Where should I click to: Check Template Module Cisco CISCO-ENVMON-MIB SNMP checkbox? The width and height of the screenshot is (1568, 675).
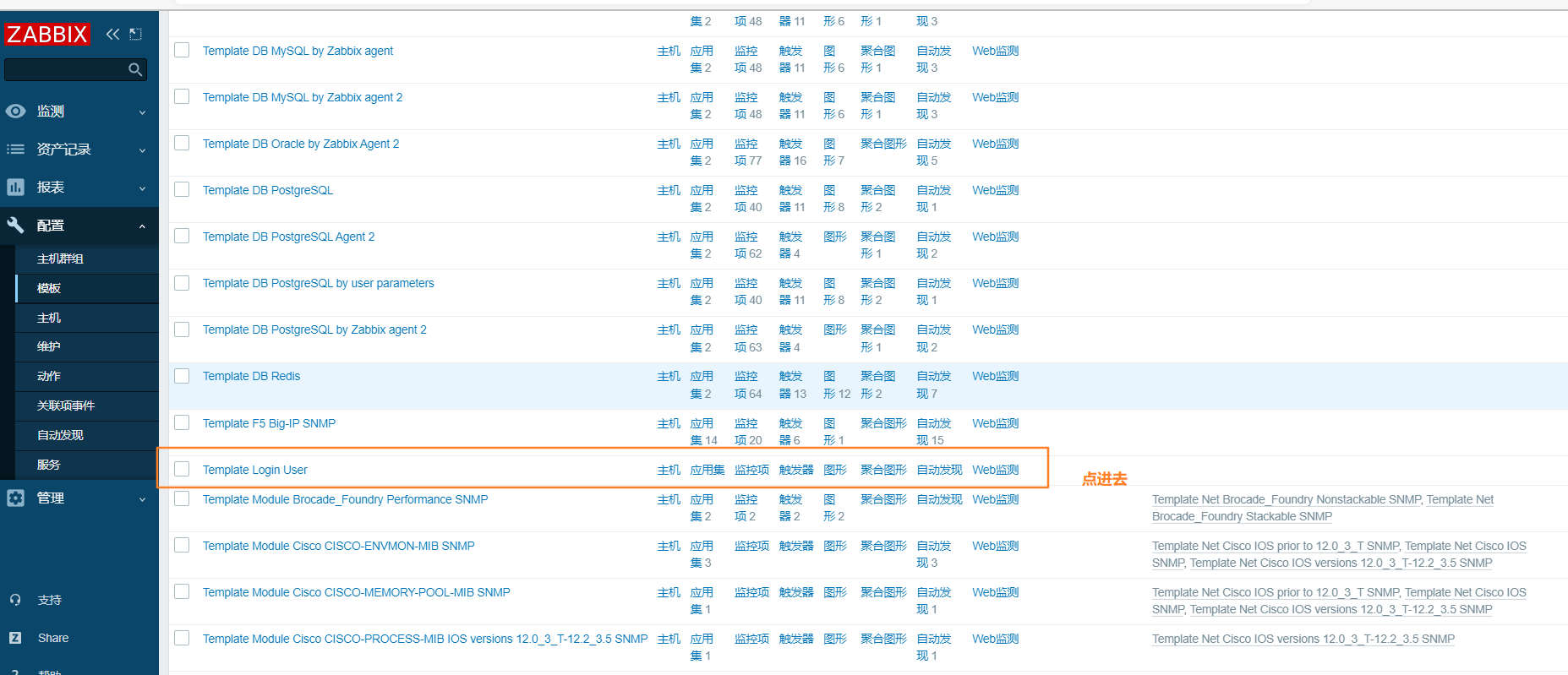(x=182, y=545)
